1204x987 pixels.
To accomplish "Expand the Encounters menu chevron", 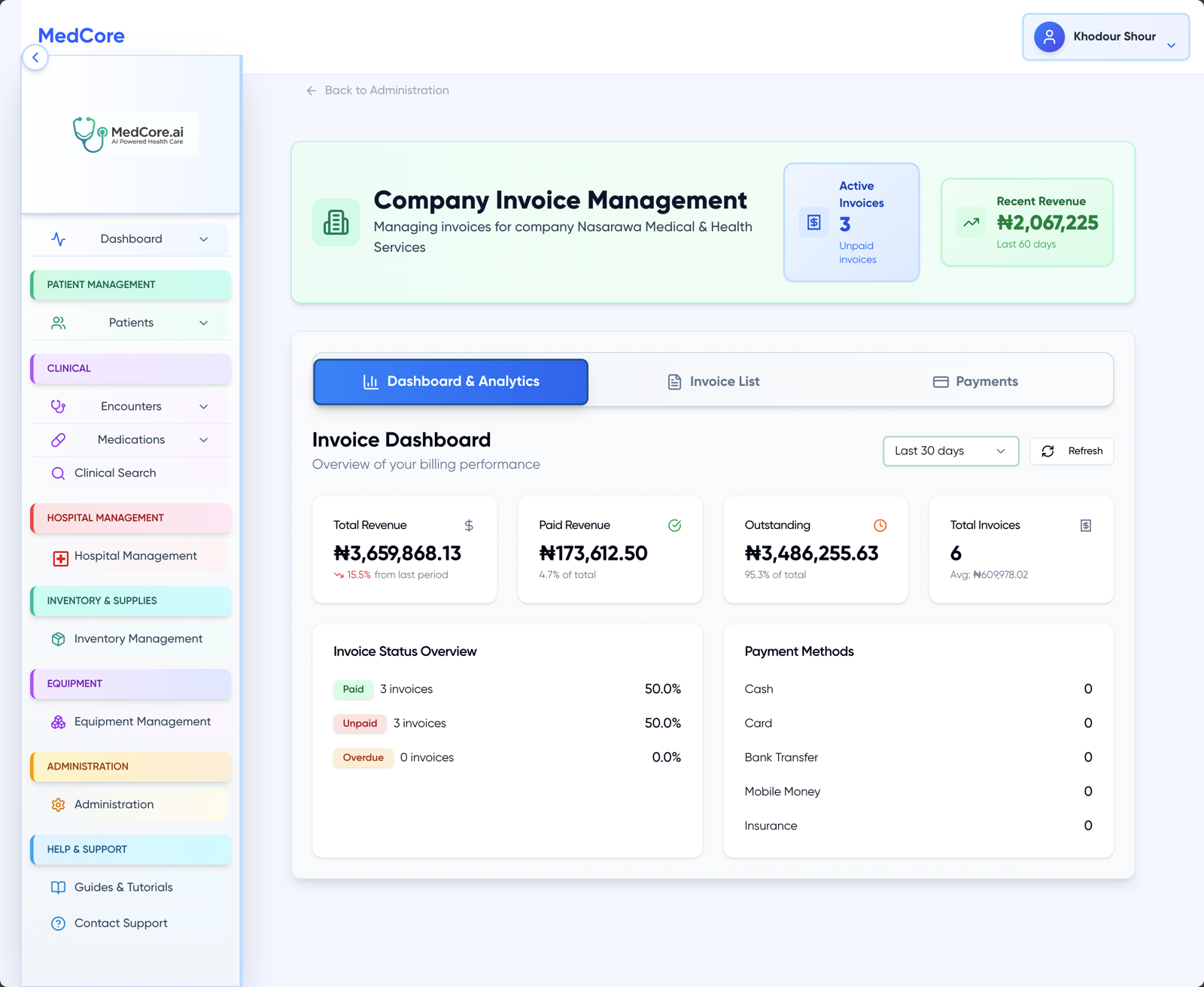I will pyautogui.click(x=203, y=406).
